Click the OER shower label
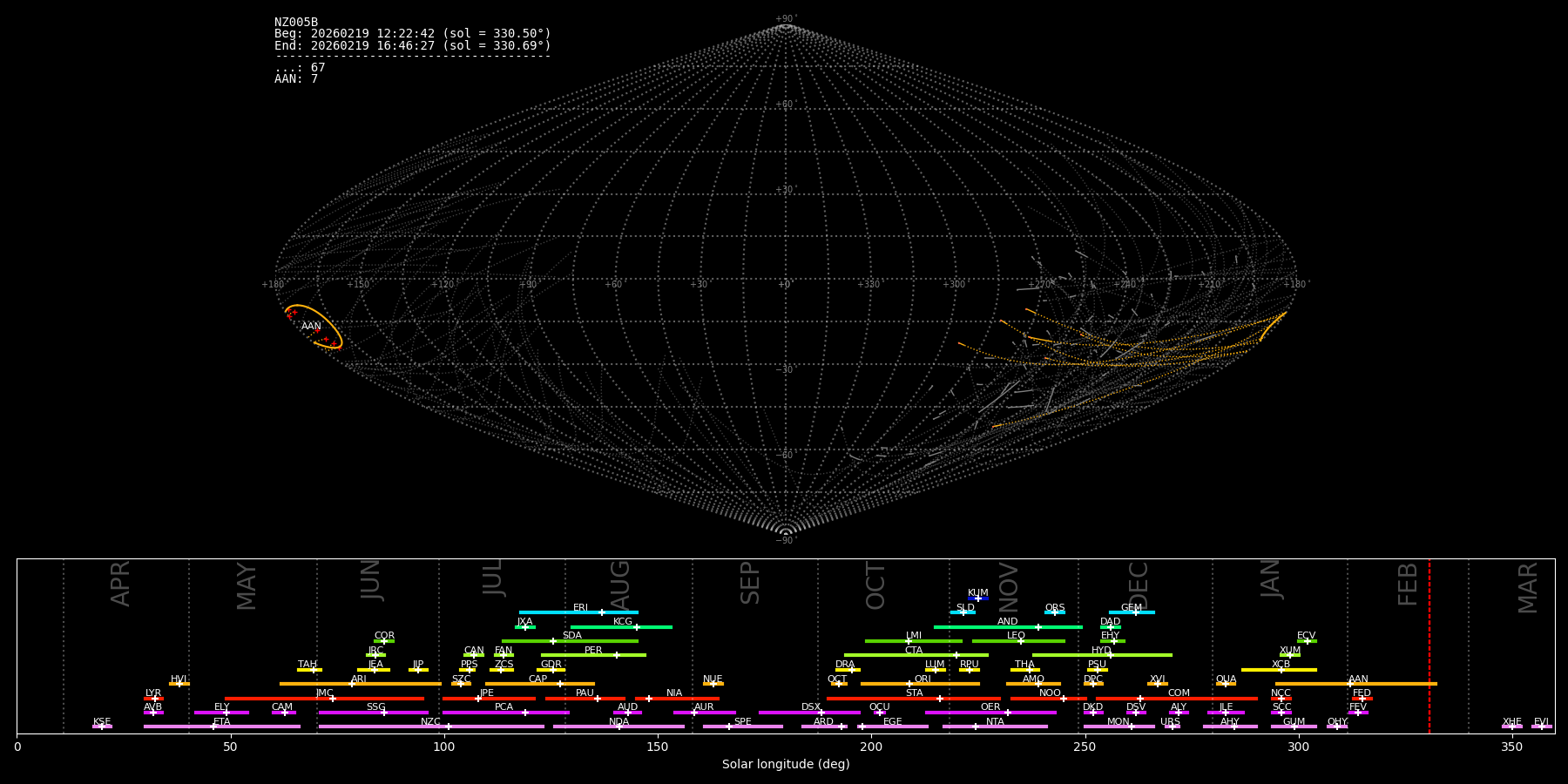1568x784 pixels. pos(990,707)
